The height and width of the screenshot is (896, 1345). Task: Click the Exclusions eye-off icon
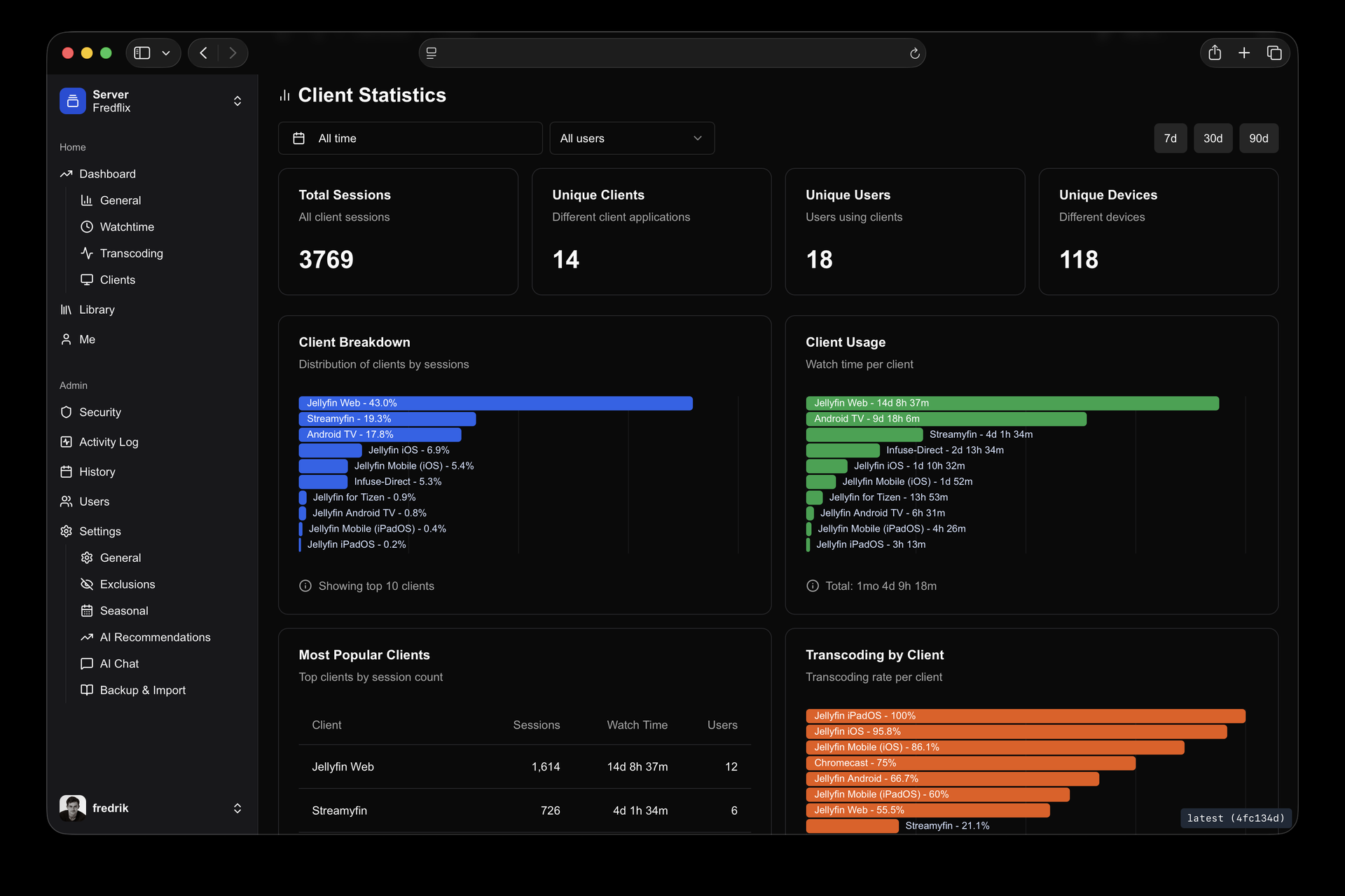pos(87,584)
